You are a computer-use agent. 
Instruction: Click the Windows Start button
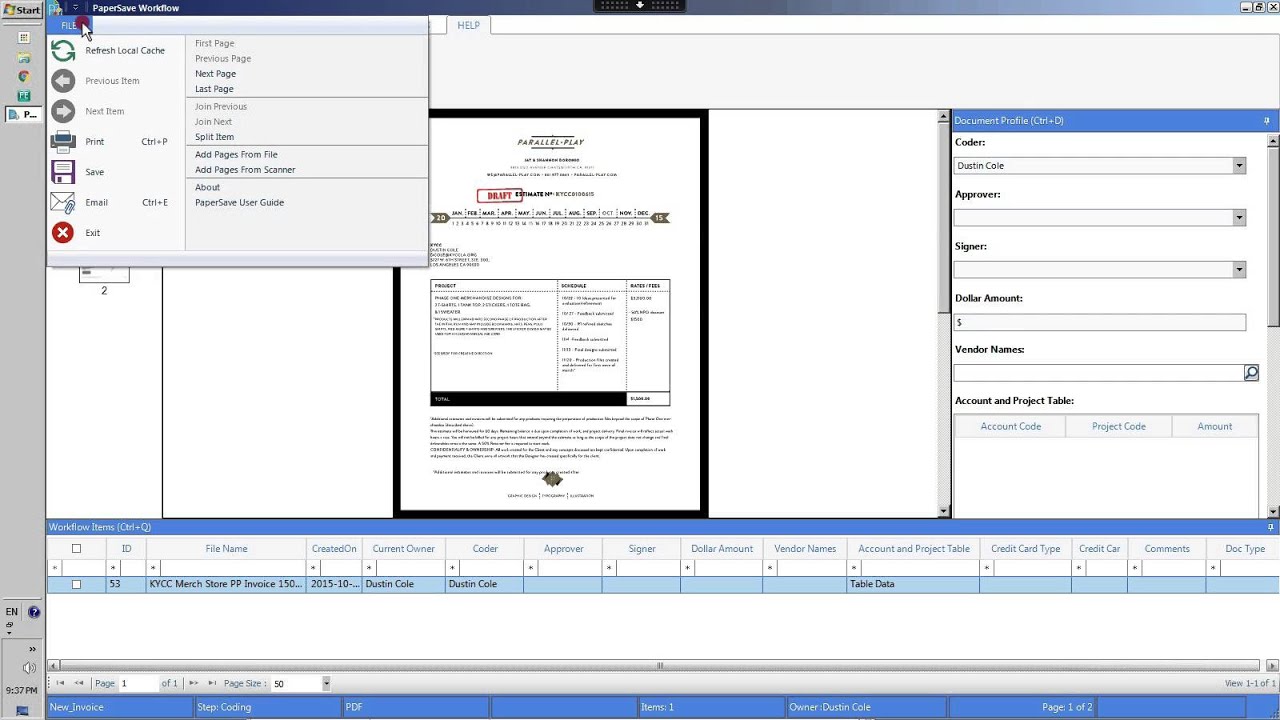(x=21, y=10)
